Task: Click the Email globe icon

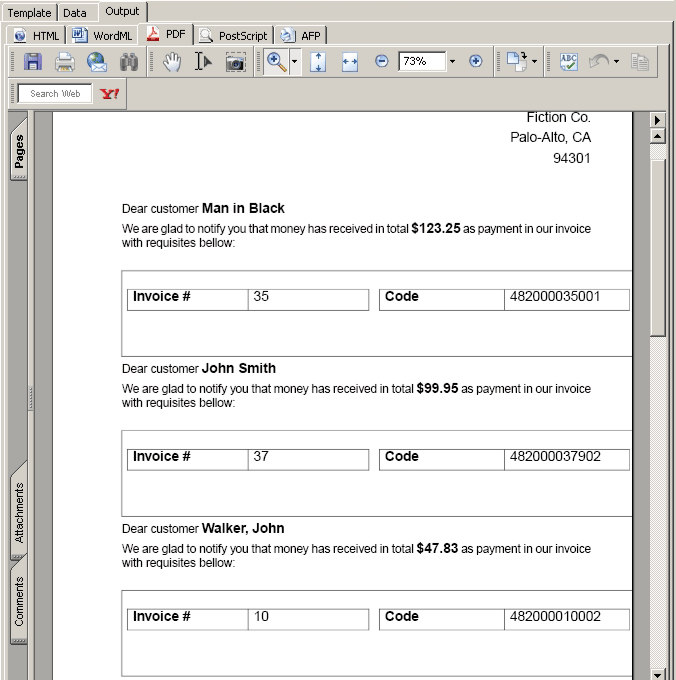Action: (97, 62)
